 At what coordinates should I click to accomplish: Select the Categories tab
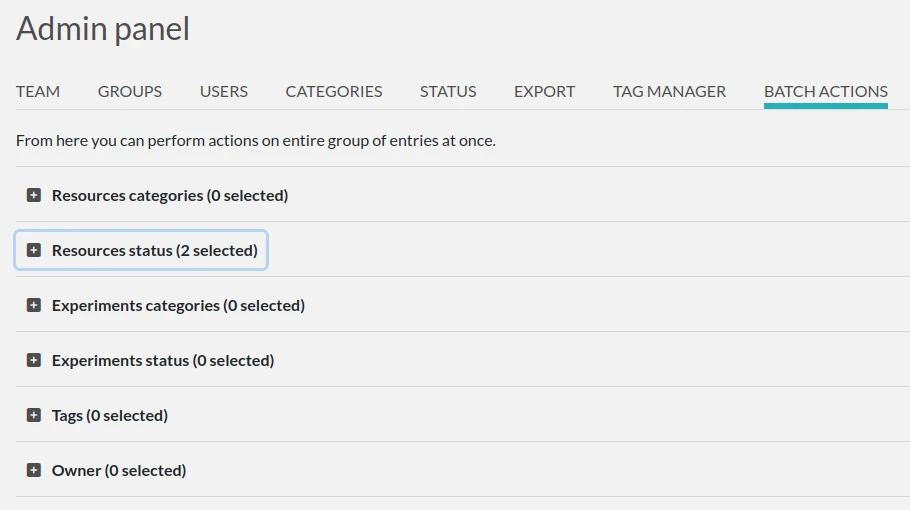(x=334, y=92)
